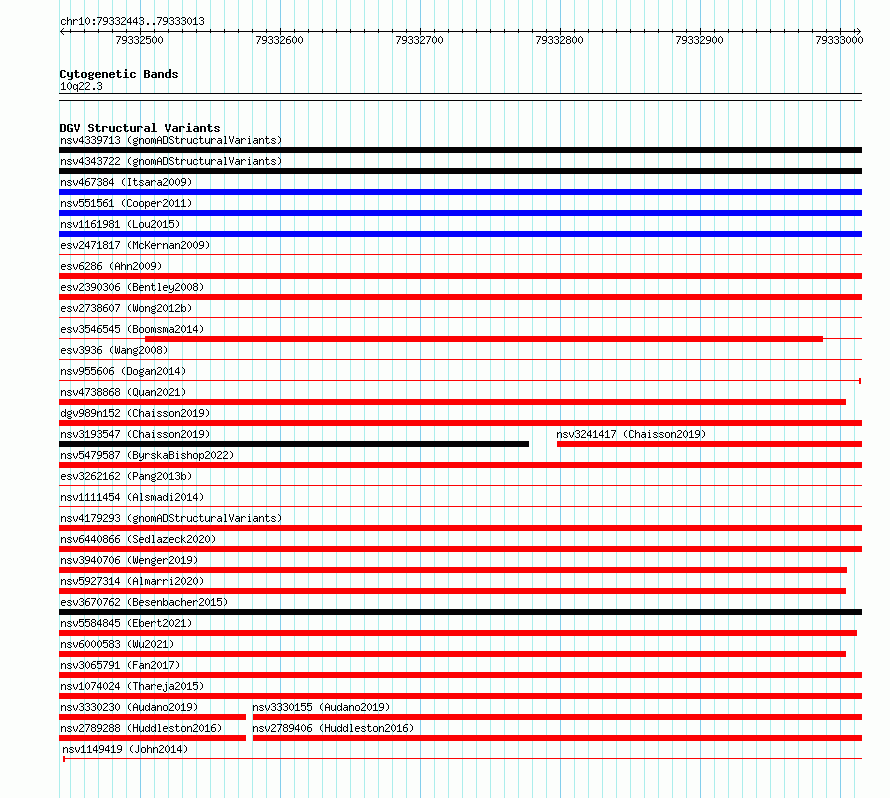Select the esv3262162 Pang2013b label
Image resolution: width=890 pixels, height=798 pixels.
pyautogui.click(x=126, y=476)
